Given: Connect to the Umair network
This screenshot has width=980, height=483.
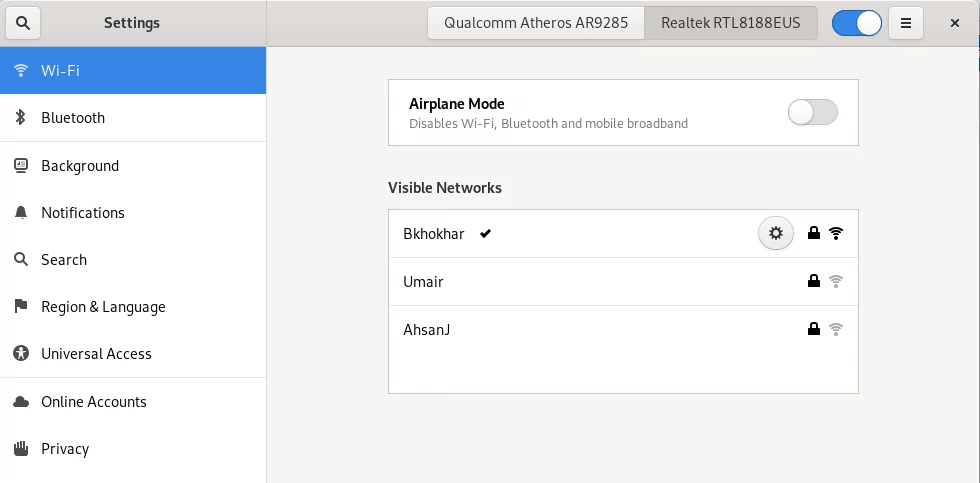Looking at the screenshot, I should (623, 281).
